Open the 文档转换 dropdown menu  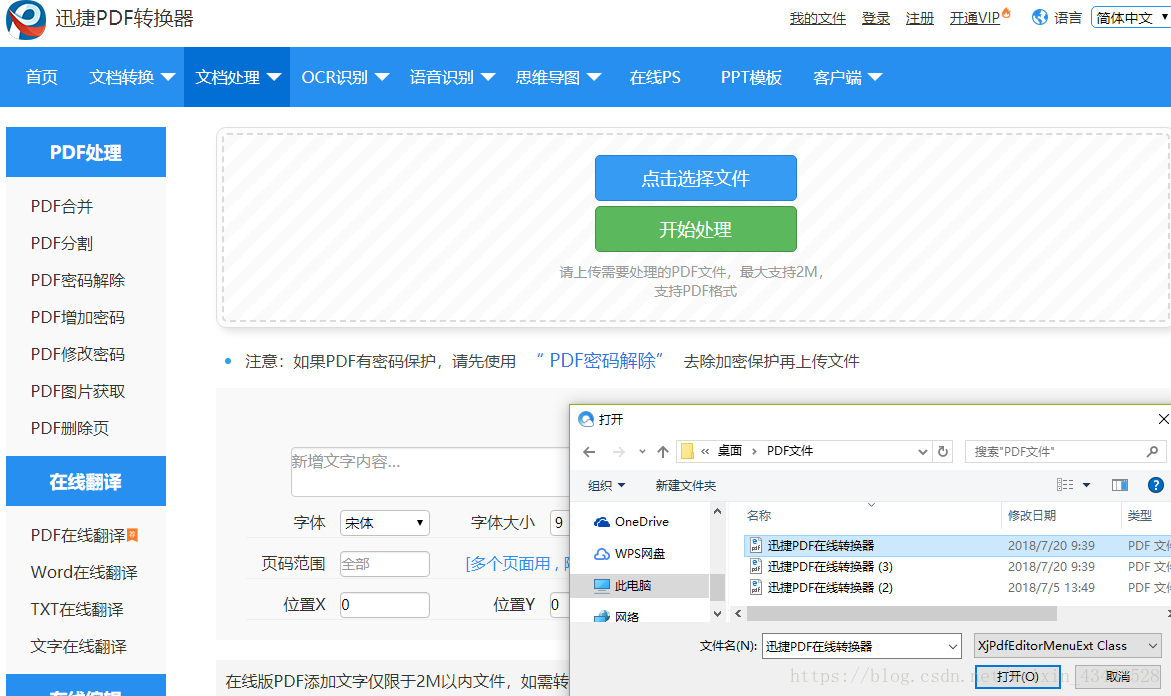point(131,77)
